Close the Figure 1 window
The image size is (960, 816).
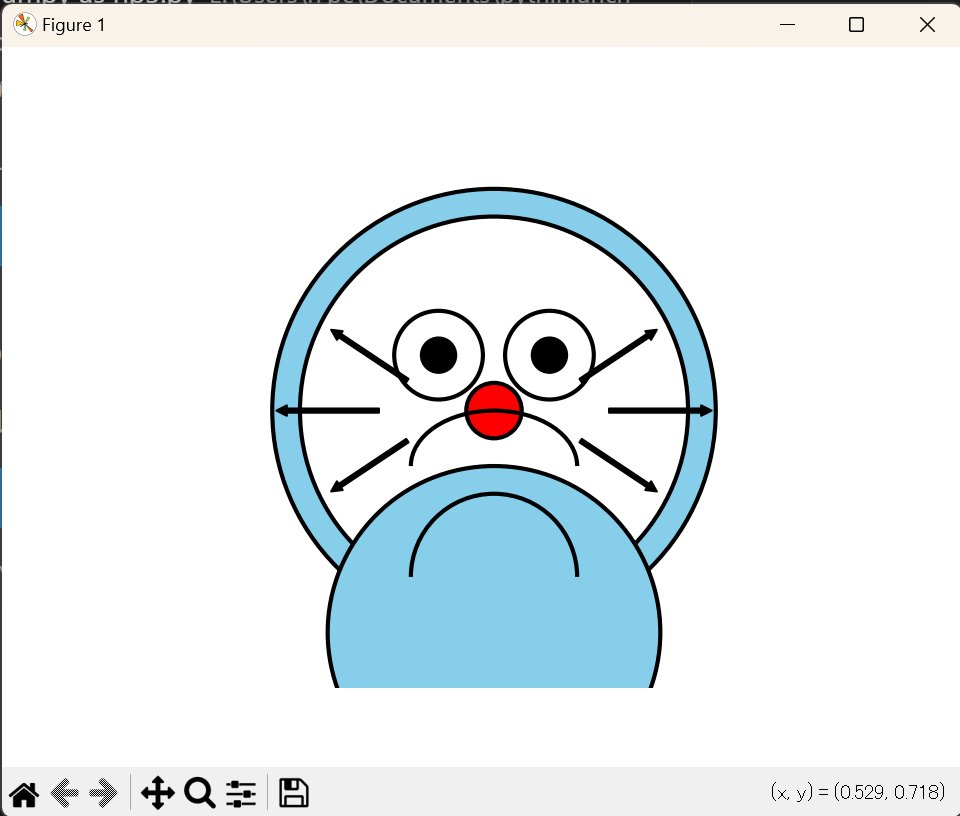[928, 24]
